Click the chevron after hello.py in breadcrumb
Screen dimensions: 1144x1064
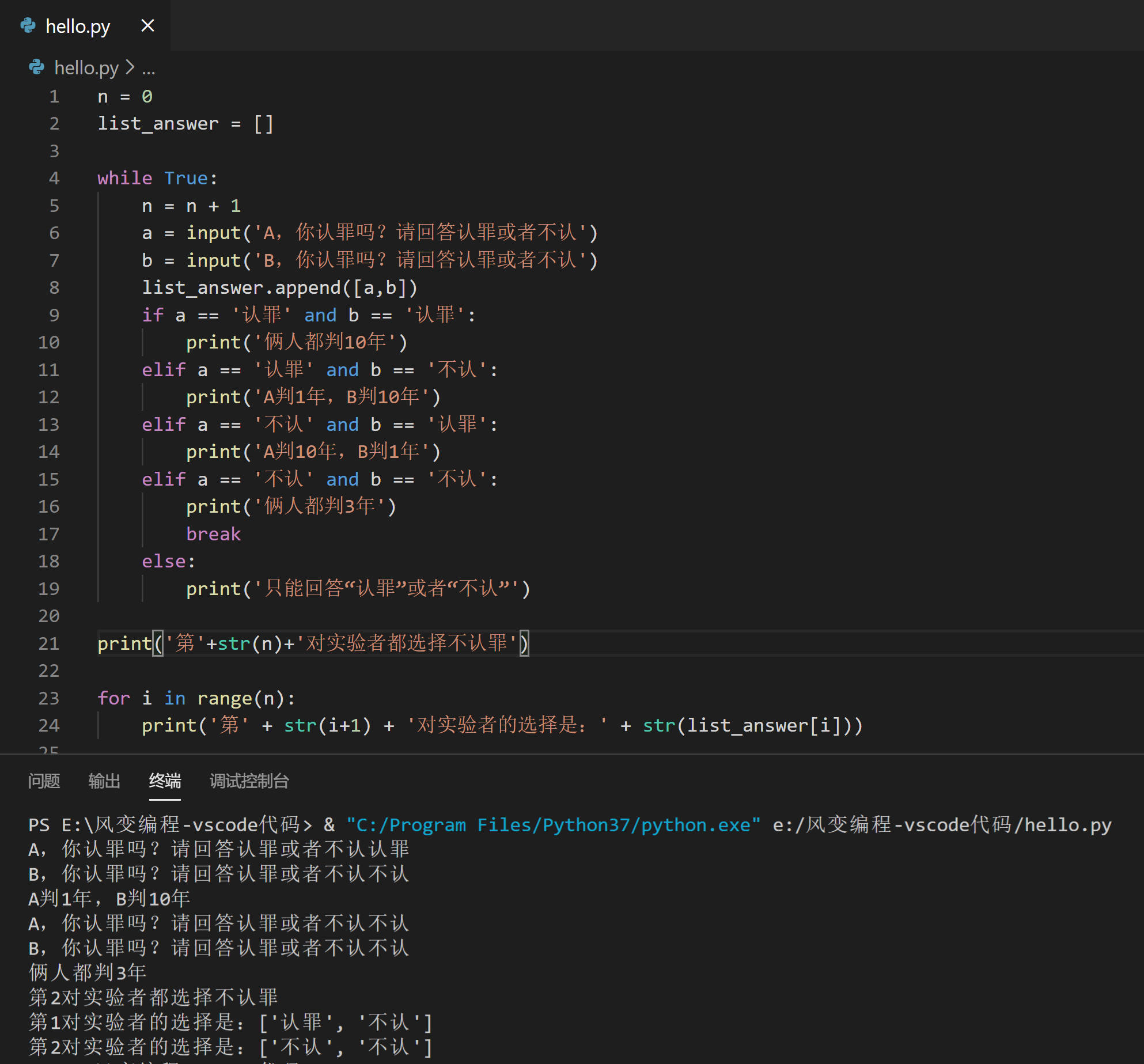pyautogui.click(x=129, y=67)
